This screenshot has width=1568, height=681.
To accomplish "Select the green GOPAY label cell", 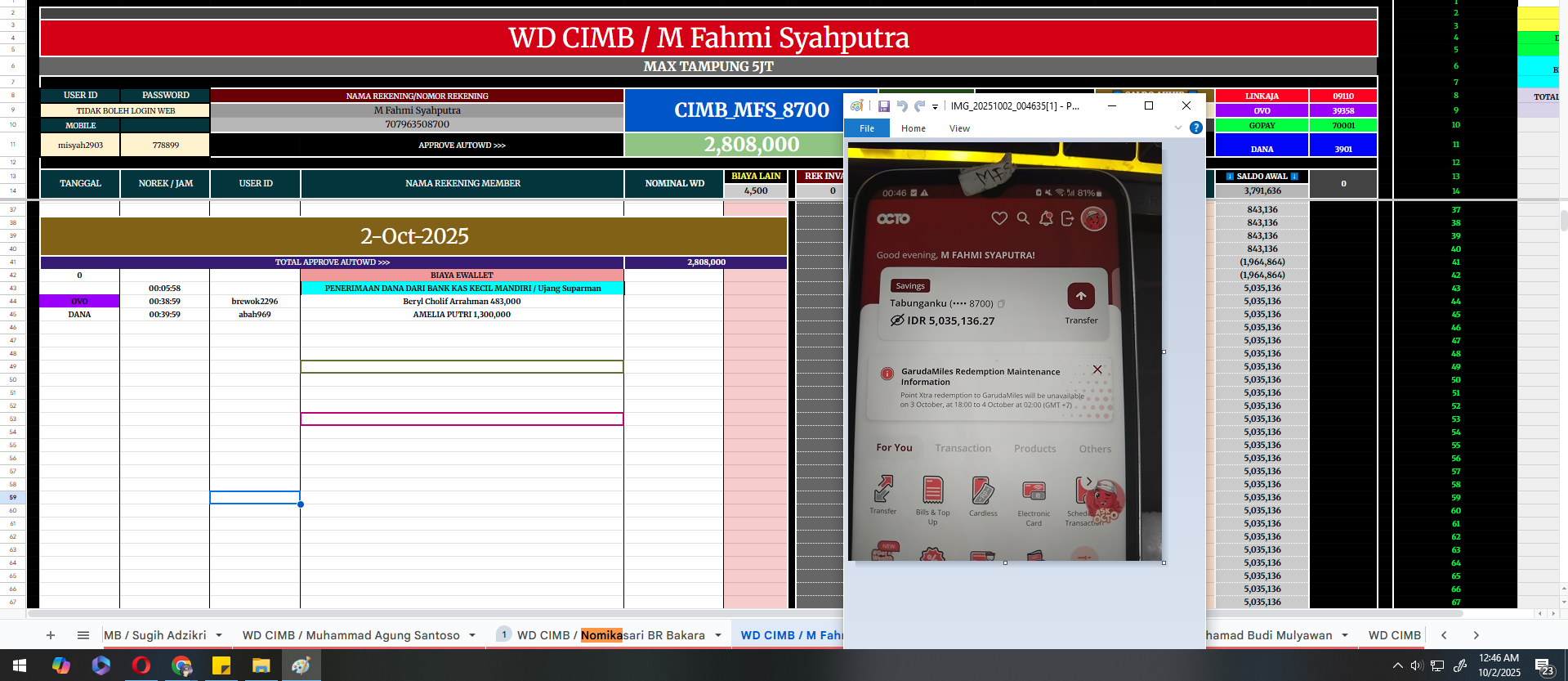I will (1262, 126).
